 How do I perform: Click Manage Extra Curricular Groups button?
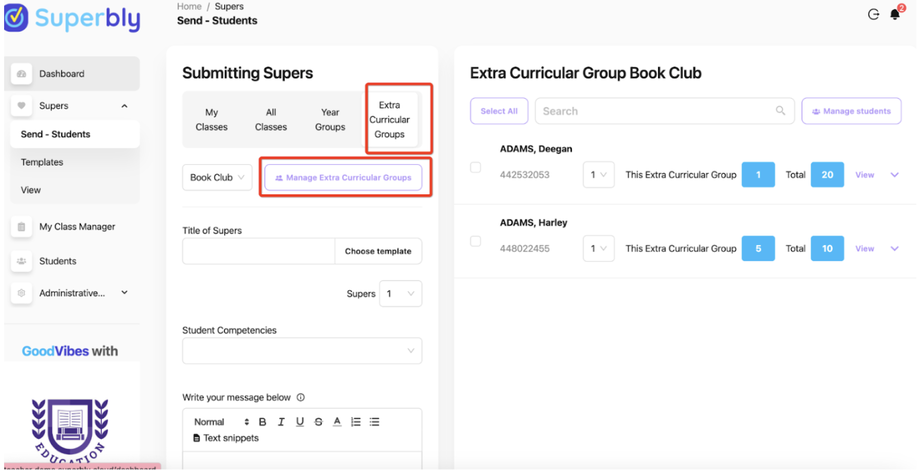[343, 177]
